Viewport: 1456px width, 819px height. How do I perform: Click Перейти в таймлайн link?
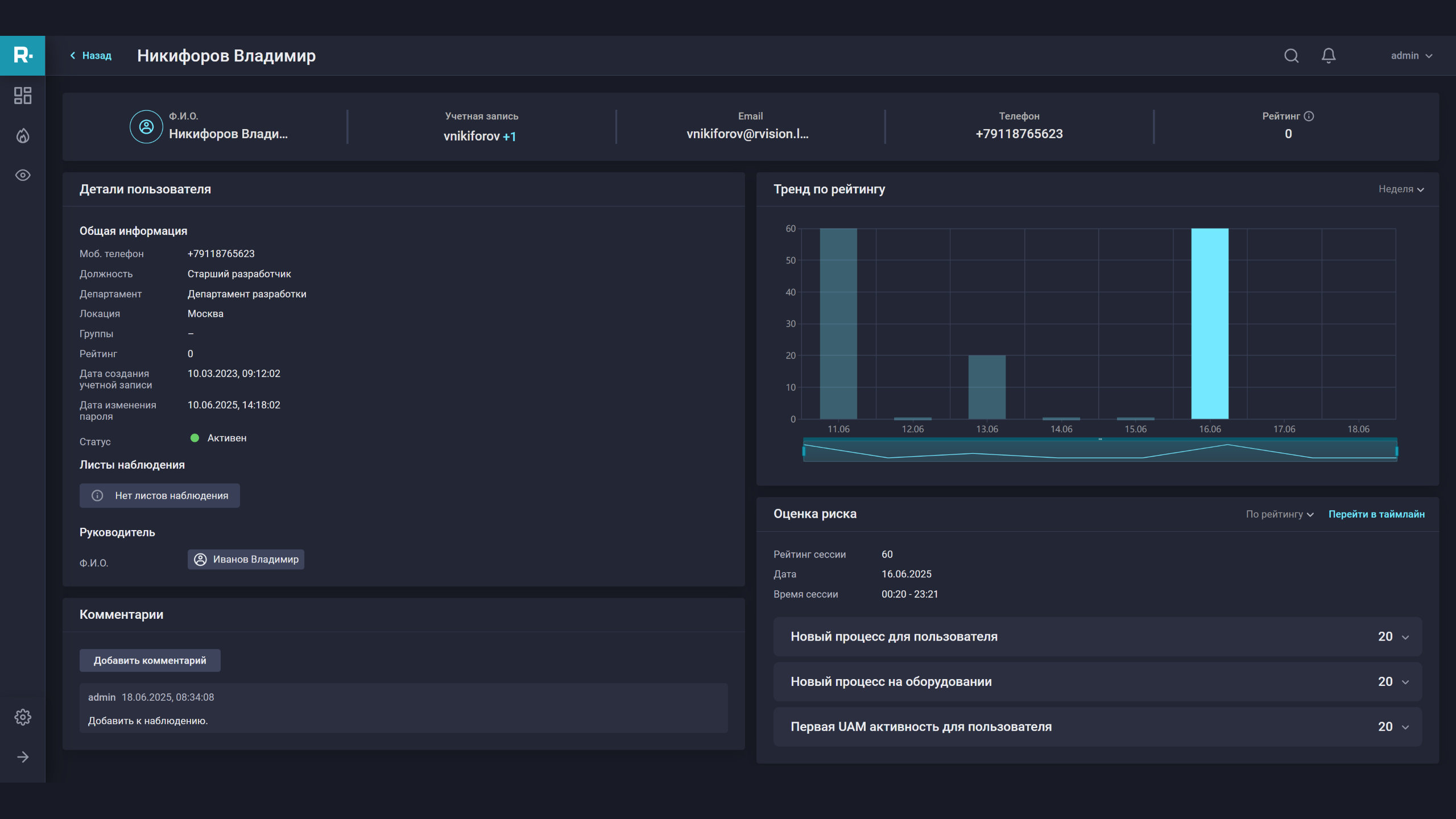1376,514
